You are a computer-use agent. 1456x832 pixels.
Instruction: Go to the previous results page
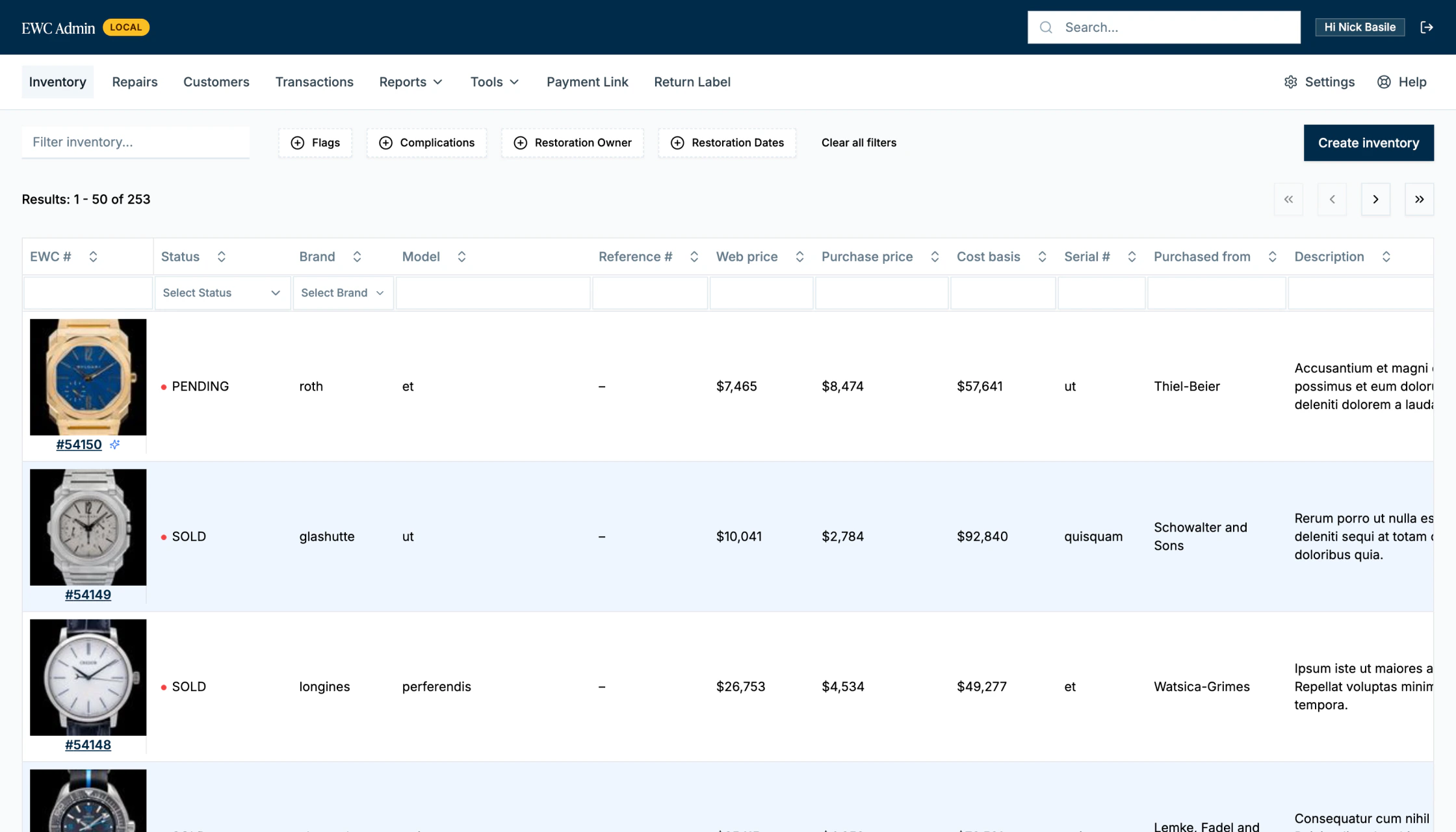click(1332, 200)
